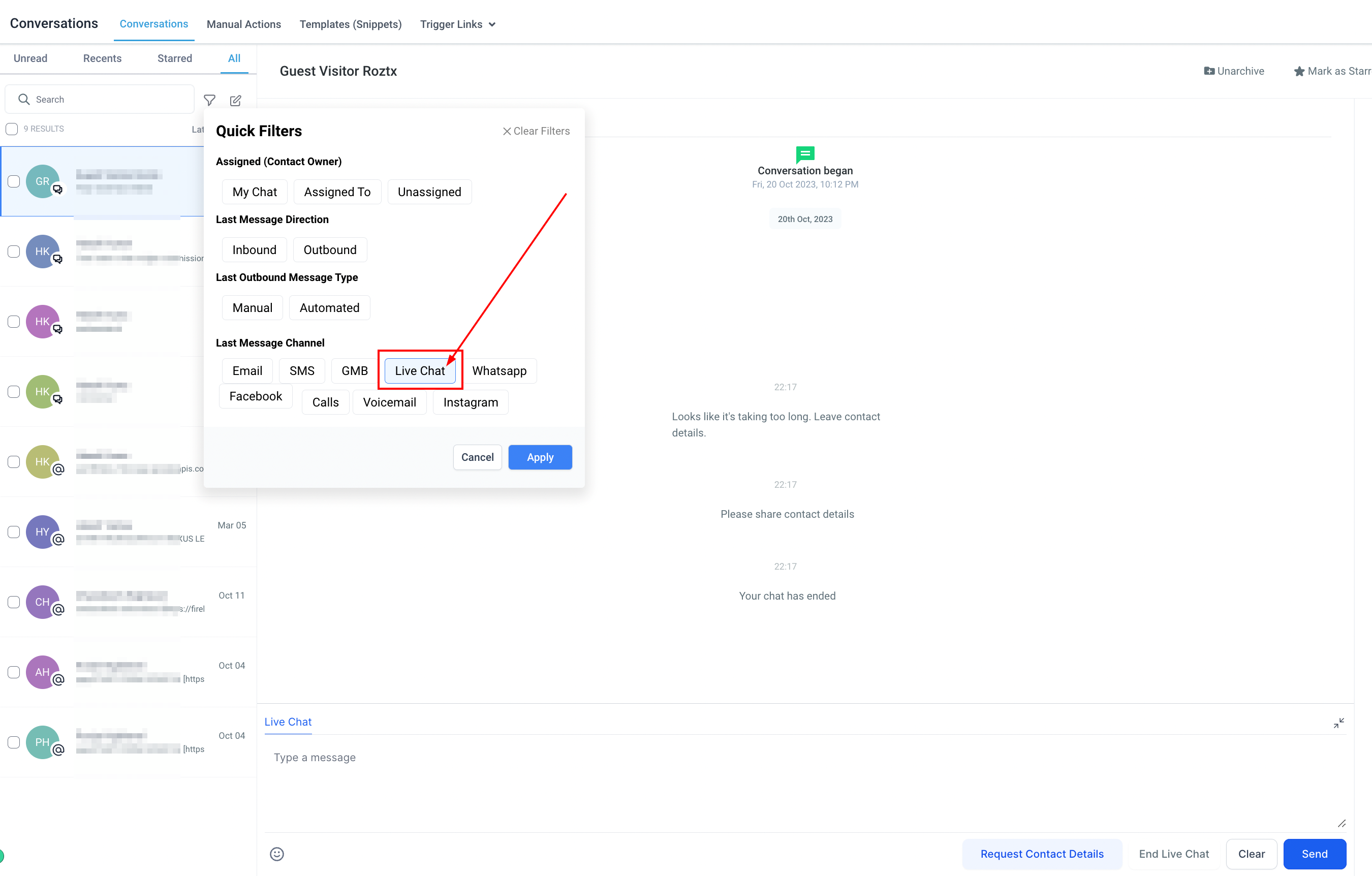1372x876 pixels.
Task: Click the Guest Visitor Roztx name
Action: coord(338,71)
